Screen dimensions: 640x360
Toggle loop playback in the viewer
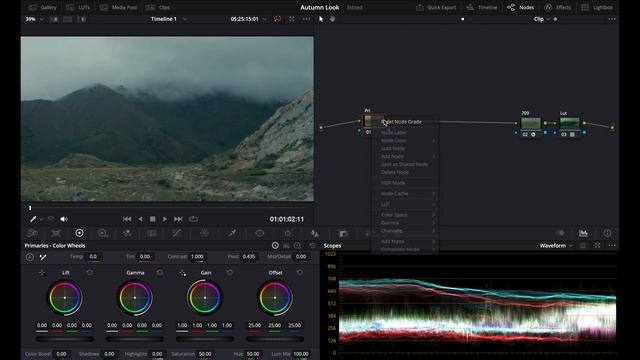pos(193,219)
